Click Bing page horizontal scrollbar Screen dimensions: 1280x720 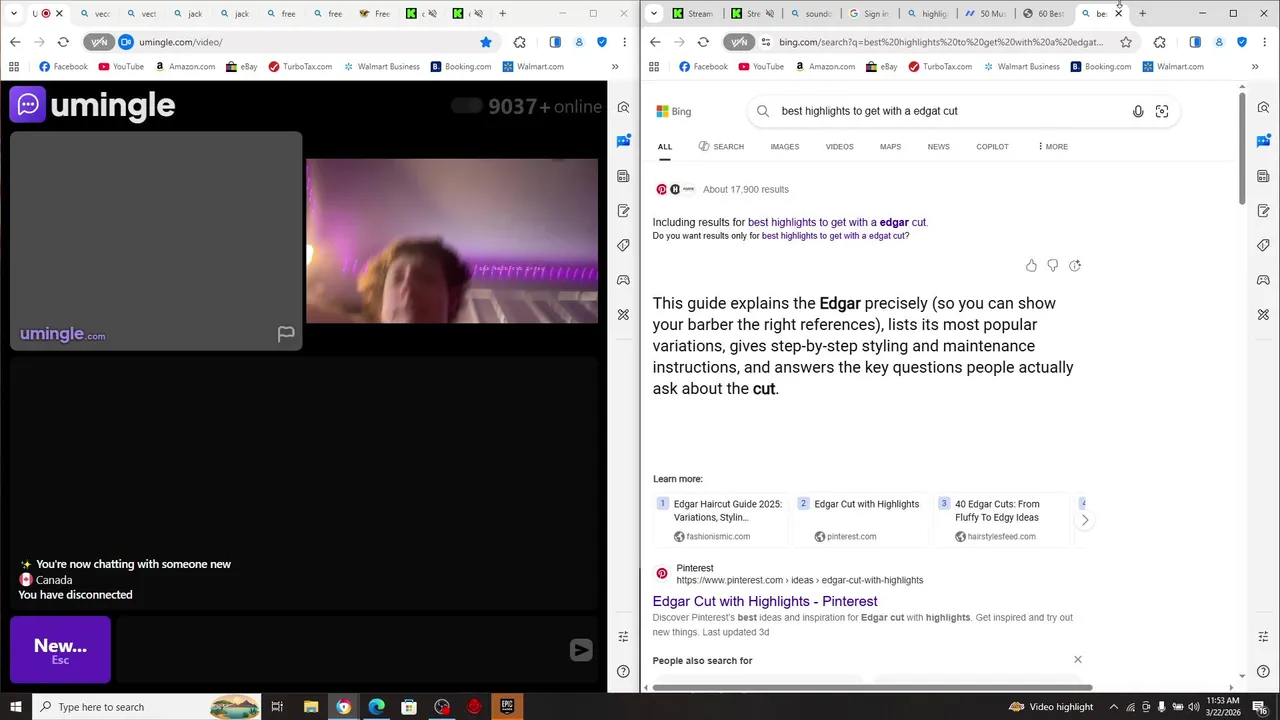(872, 687)
